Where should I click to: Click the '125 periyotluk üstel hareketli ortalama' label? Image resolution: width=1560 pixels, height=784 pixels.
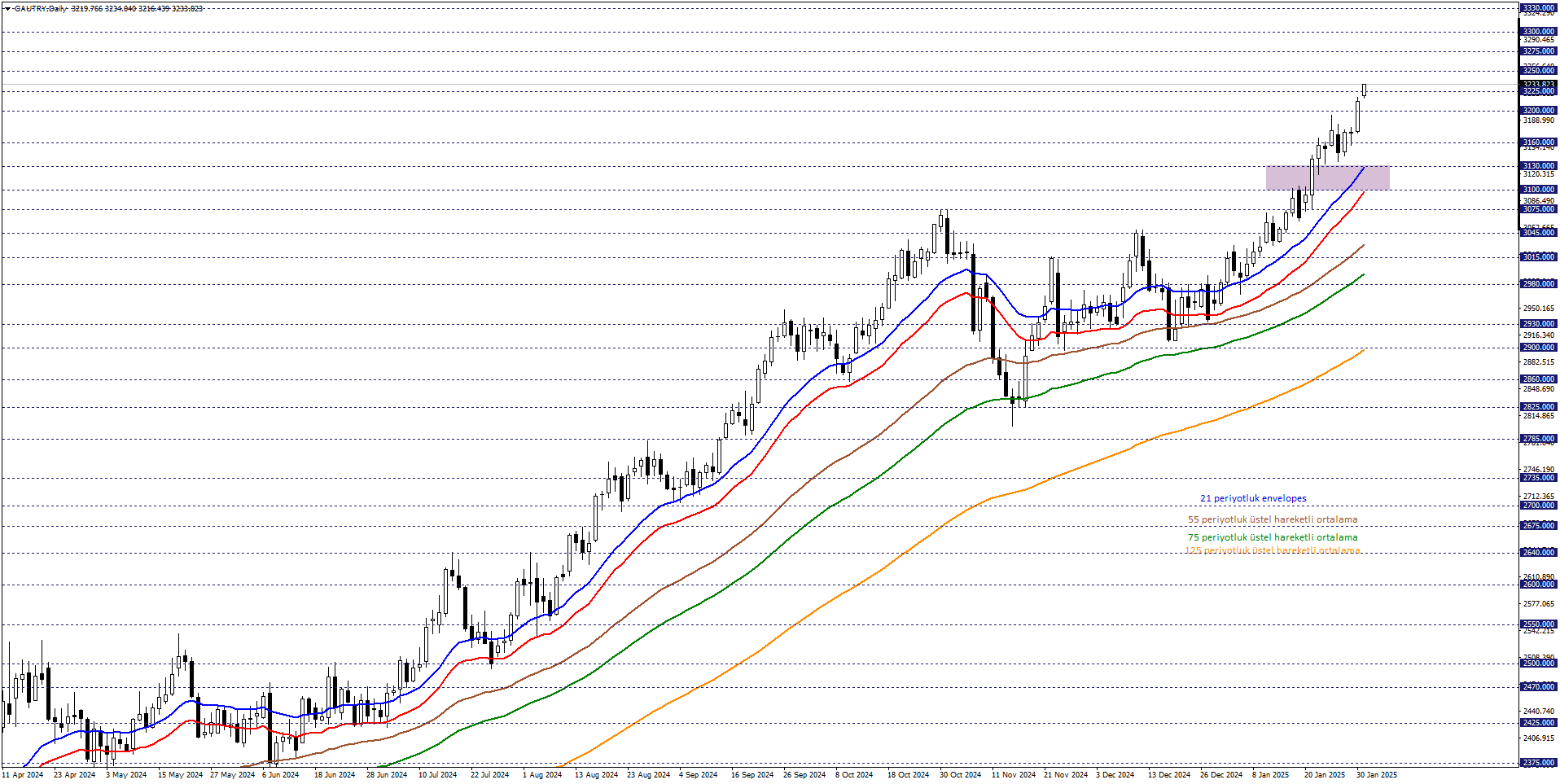1272,550
